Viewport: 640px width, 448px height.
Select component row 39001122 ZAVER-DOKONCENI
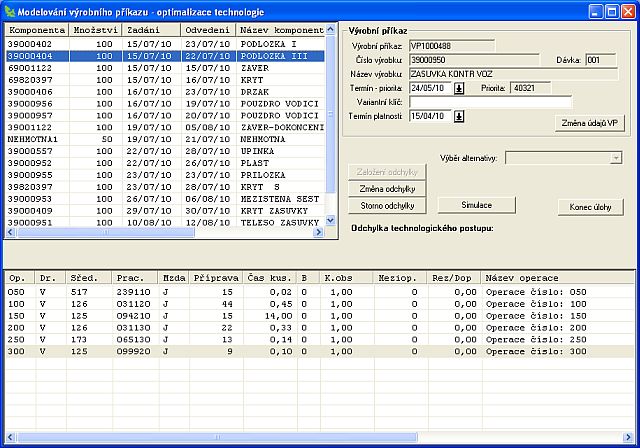tap(165, 127)
